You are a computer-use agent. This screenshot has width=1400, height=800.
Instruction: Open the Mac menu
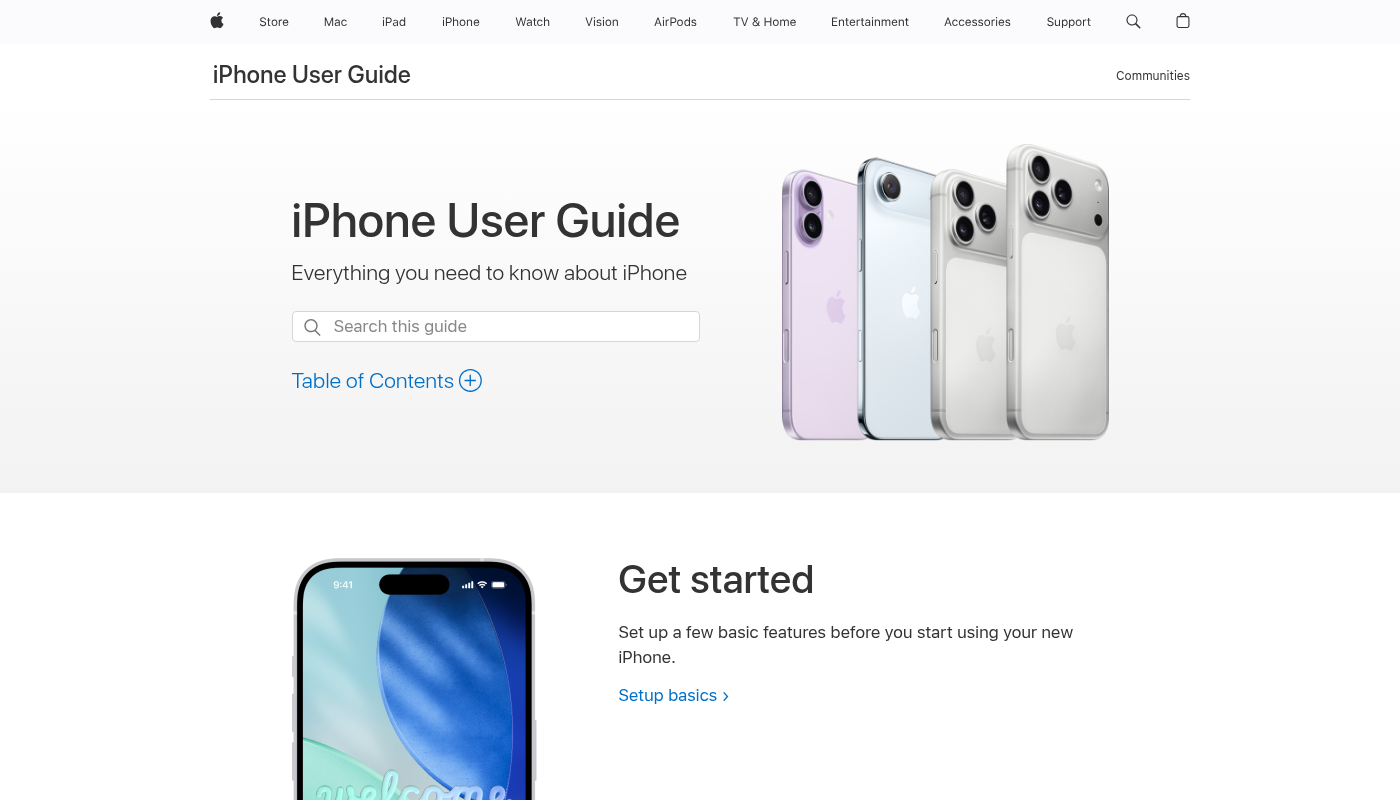pos(336,22)
